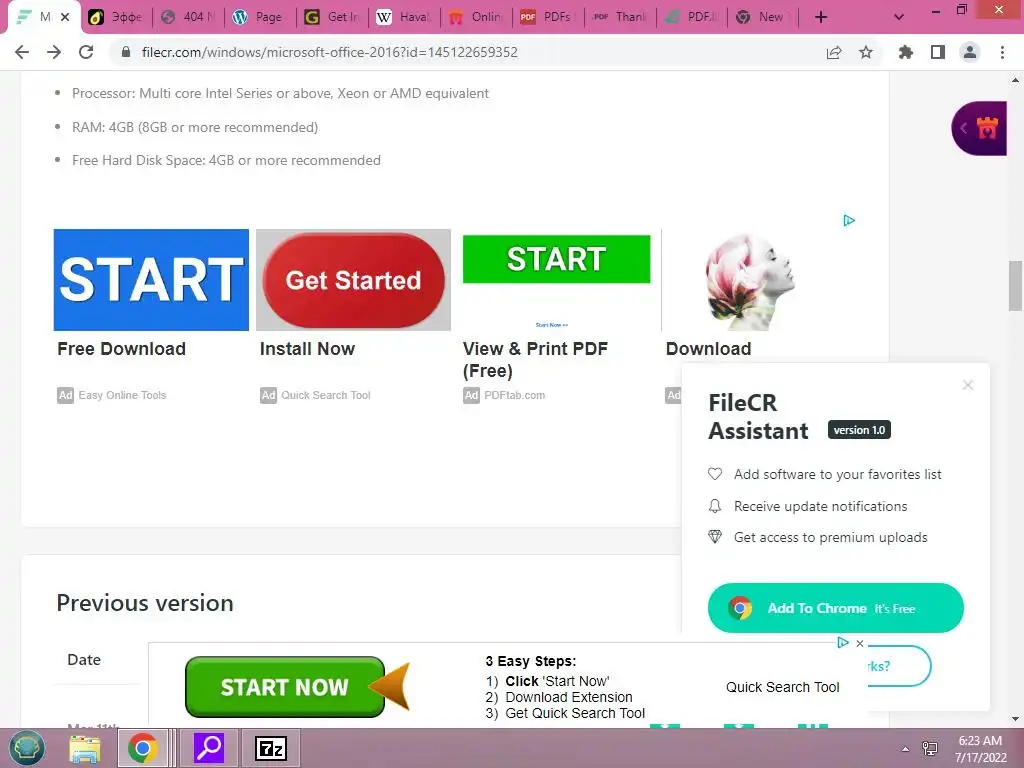
Task: Switch to the PDFs tab
Action: tap(548, 17)
